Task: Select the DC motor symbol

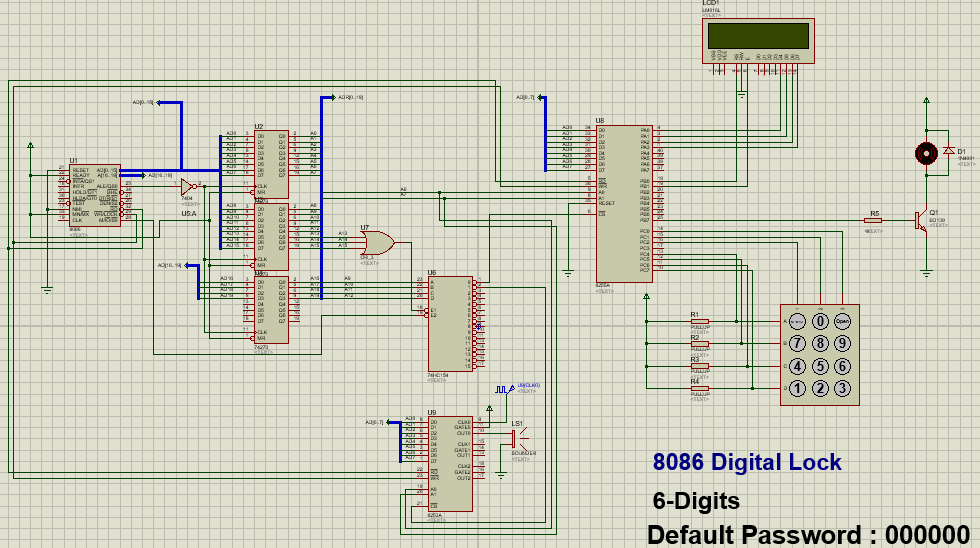Action: [926, 153]
